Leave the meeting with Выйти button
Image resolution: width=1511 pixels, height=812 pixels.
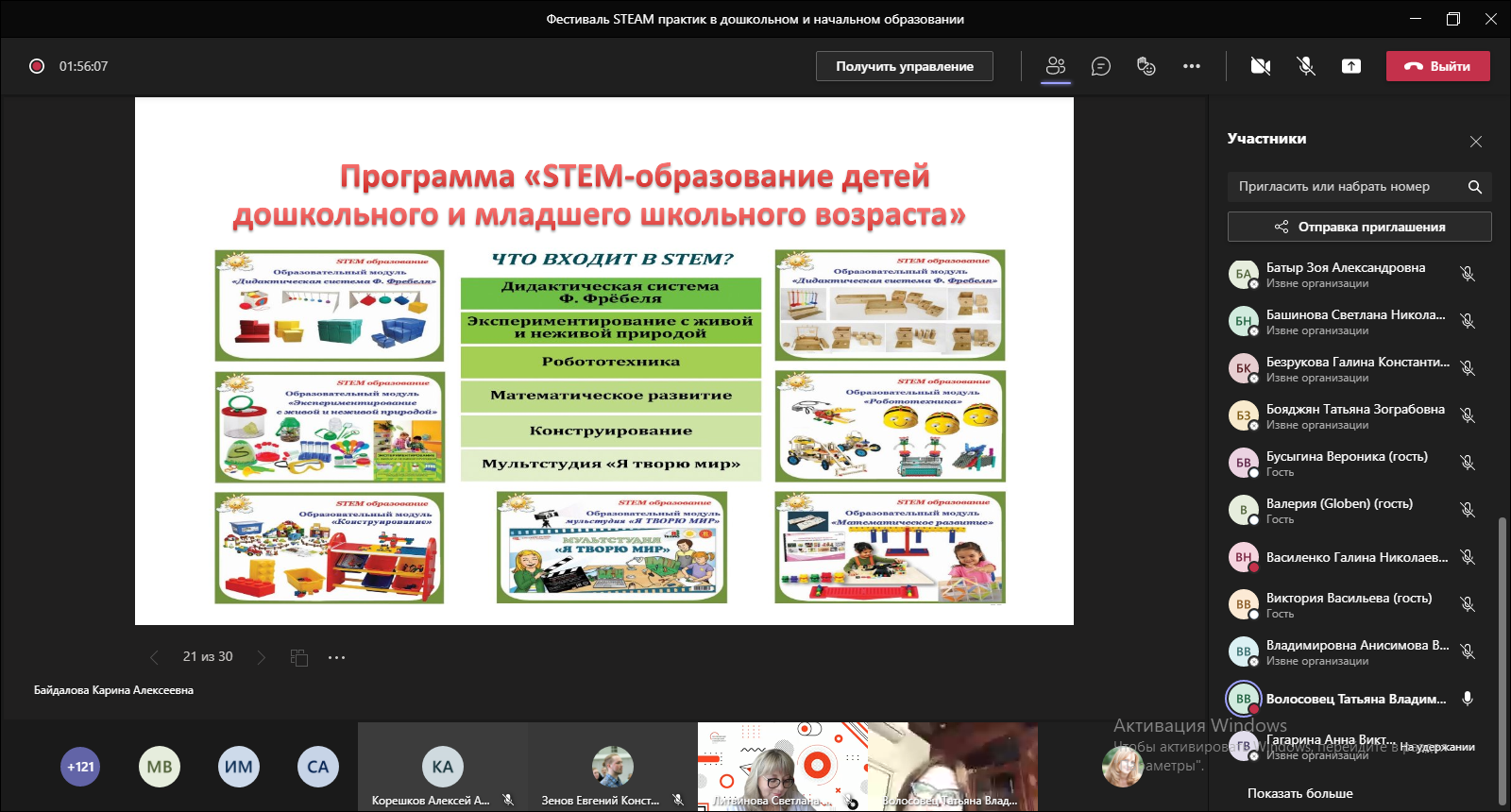click(1437, 66)
